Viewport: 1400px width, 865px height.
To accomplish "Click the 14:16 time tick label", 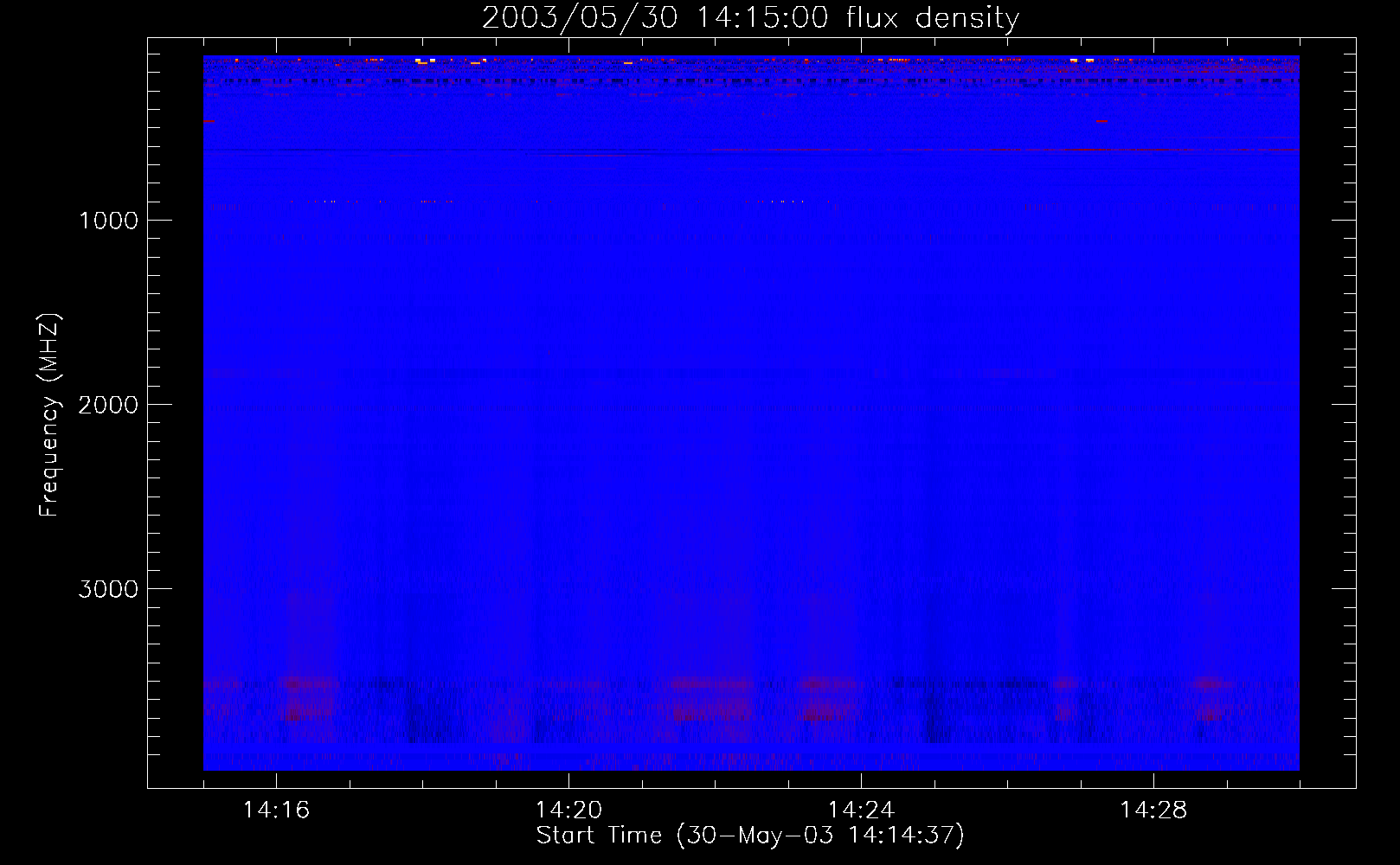I will (276, 811).
